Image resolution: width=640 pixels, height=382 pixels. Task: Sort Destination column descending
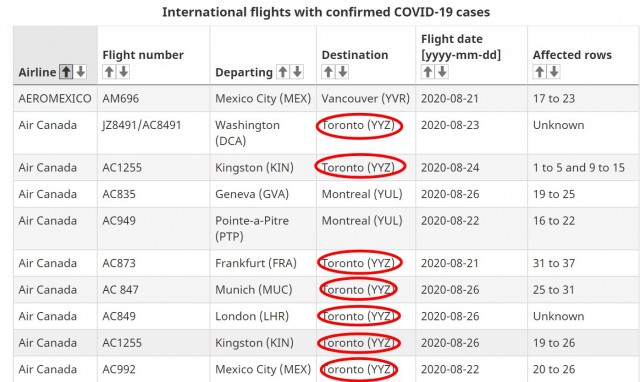[x=342, y=72]
